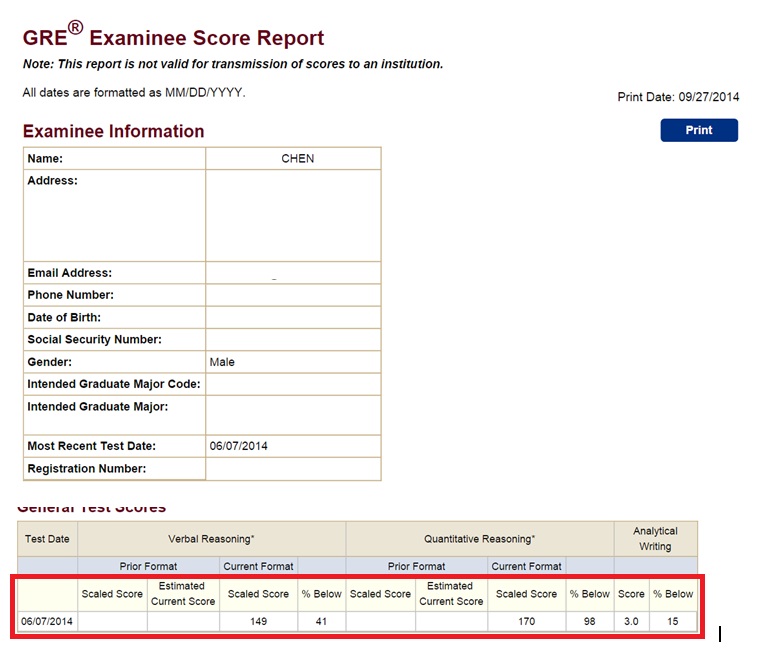Image resolution: width=760 pixels, height=649 pixels.
Task: Click the Email Address: label
Action: [69, 273]
